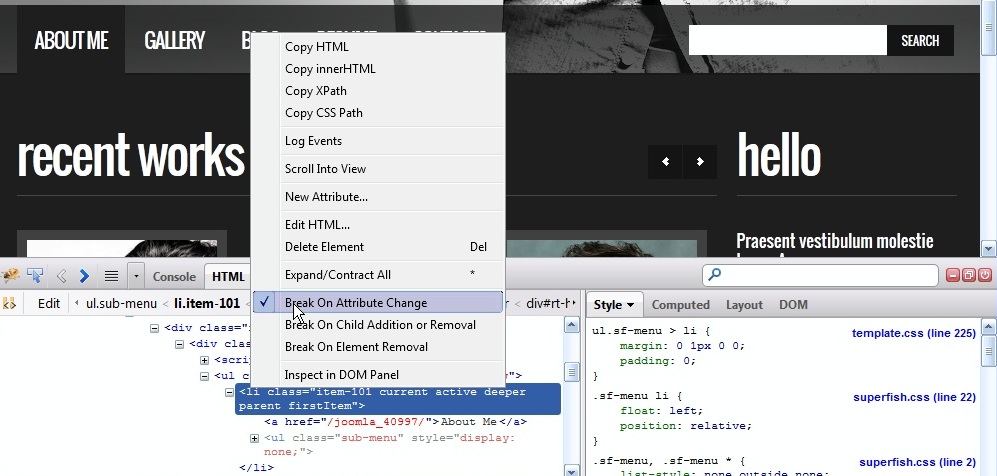
Task: Activate the inspect element pointer tool
Action: [36, 276]
